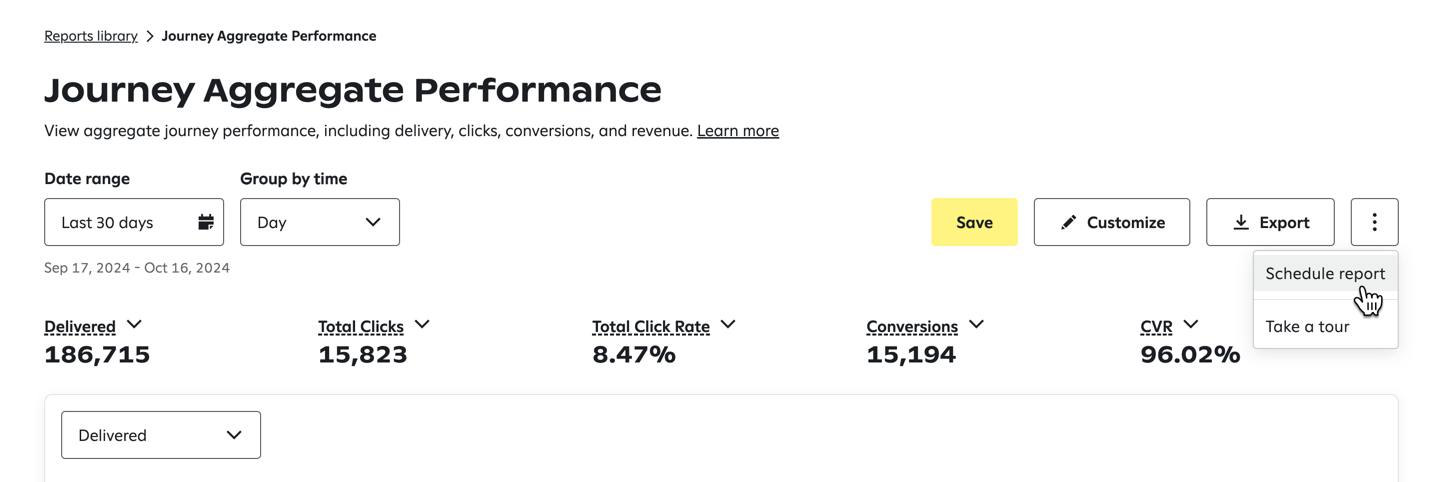The width and height of the screenshot is (1447, 482).
Task: Select Schedule report from the menu
Action: [1325, 273]
